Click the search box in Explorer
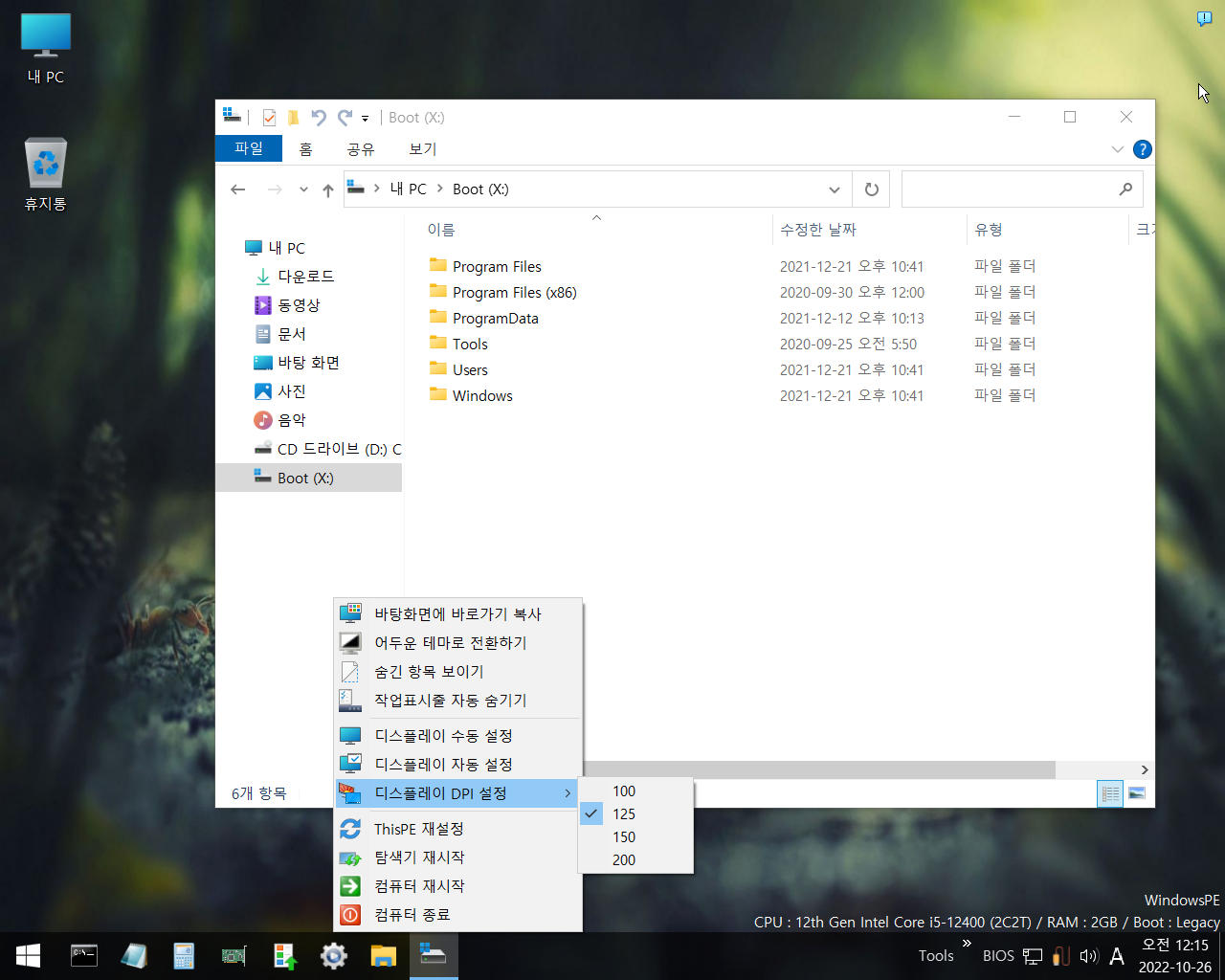1225x980 pixels. tap(1022, 189)
